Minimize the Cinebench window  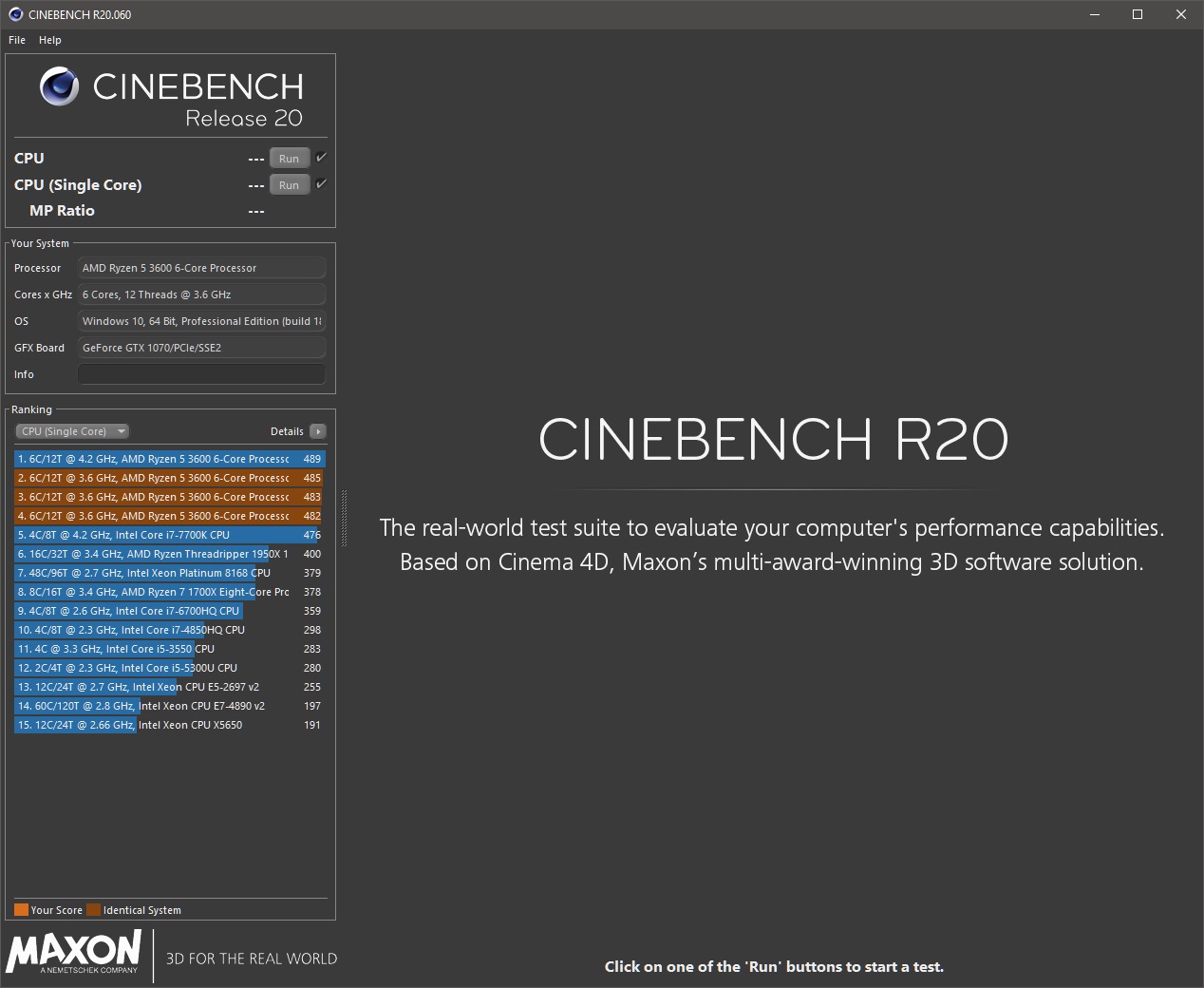(1094, 14)
